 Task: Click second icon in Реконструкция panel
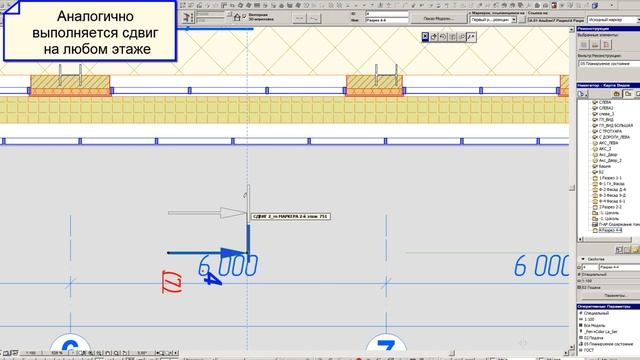(x=595, y=44)
